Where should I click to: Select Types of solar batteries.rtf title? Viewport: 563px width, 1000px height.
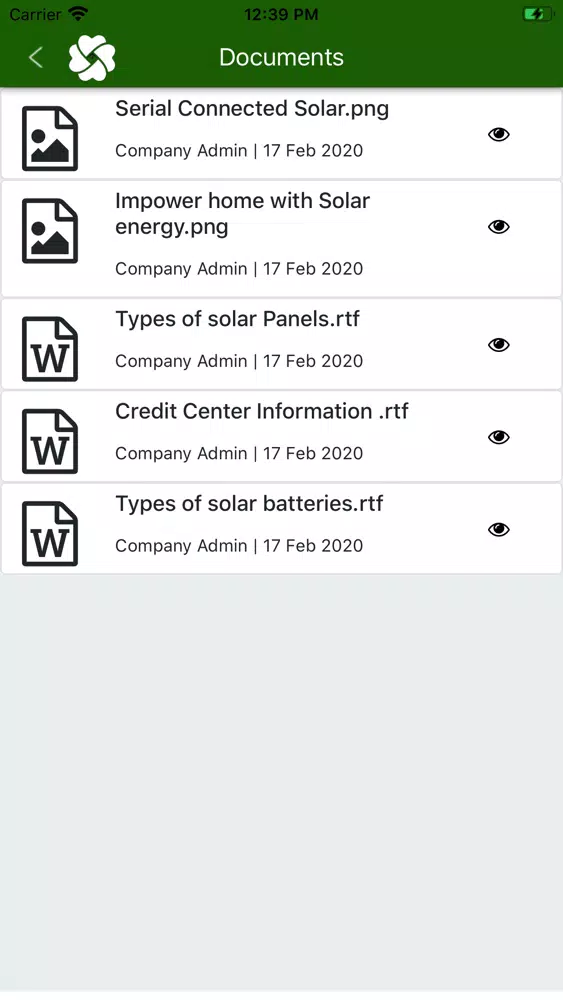[x=249, y=504]
